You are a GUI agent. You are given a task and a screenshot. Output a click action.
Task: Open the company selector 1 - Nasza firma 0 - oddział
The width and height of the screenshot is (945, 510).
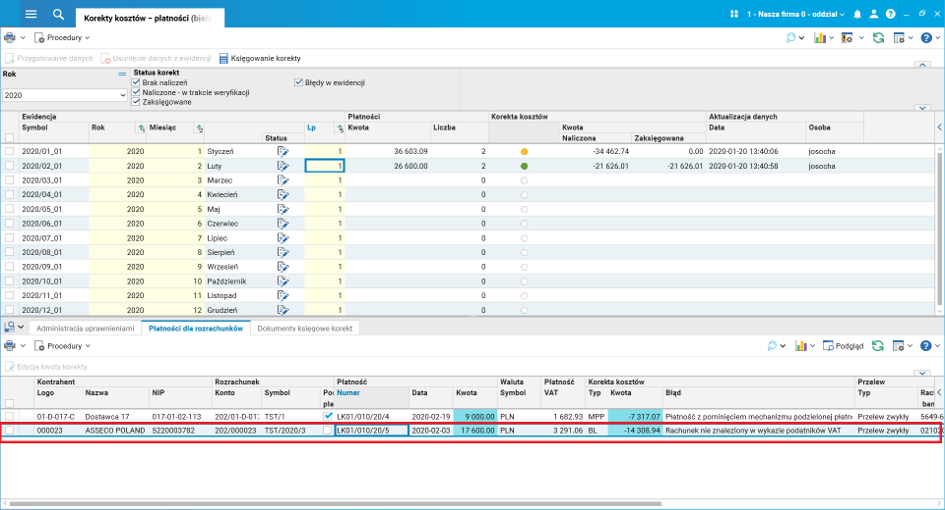pyautogui.click(x=790, y=14)
